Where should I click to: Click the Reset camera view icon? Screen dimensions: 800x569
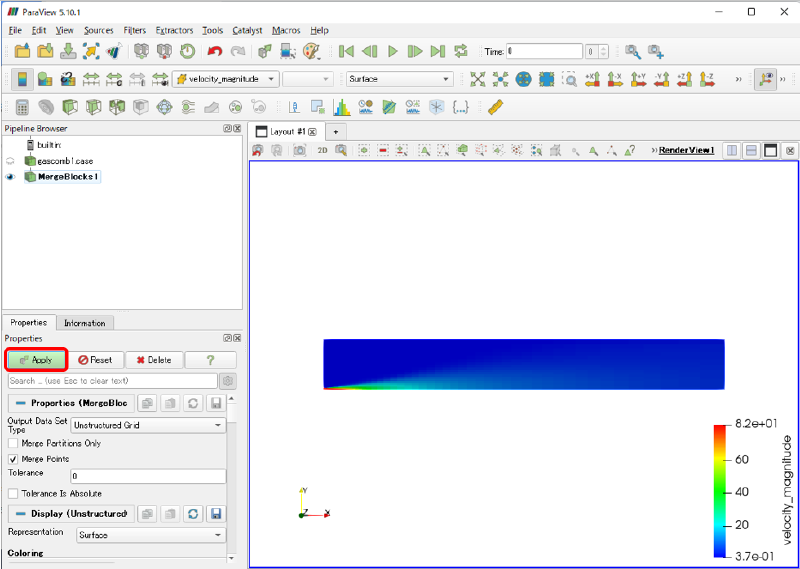pyautogui.click(x=477, y=79)
